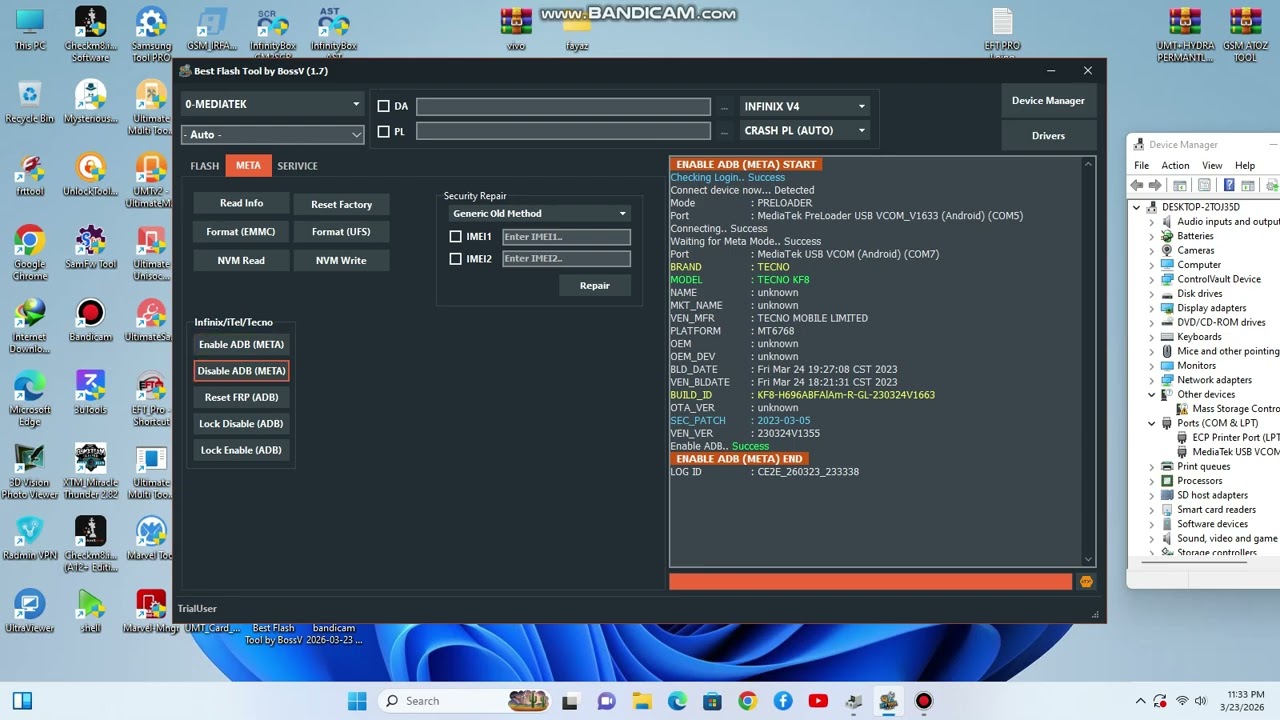Image resolution: width=1280 pixels, height=720 pixels.
Task: Open Device Manager Action menu
Action: [1175, 165]
